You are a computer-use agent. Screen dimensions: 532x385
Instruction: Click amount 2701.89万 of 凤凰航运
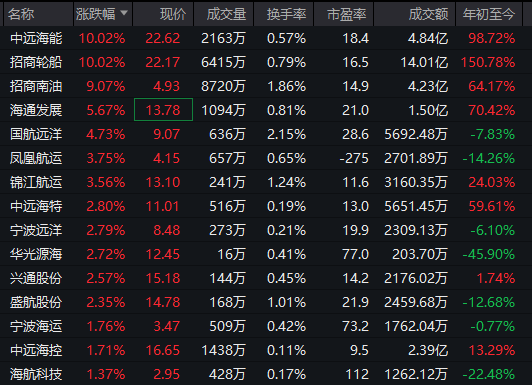(x=416, y=158)
